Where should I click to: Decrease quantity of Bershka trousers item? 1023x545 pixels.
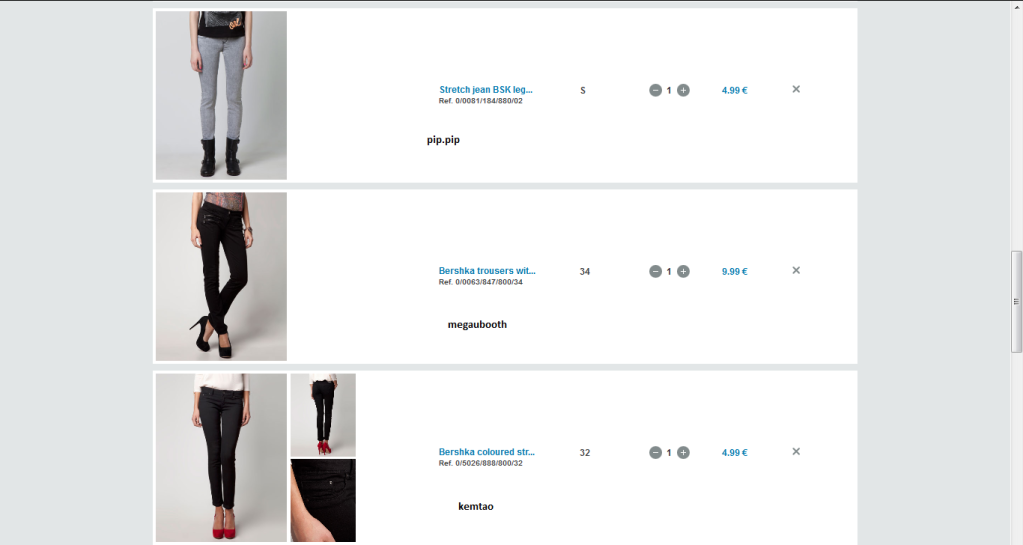pos(655,271)
